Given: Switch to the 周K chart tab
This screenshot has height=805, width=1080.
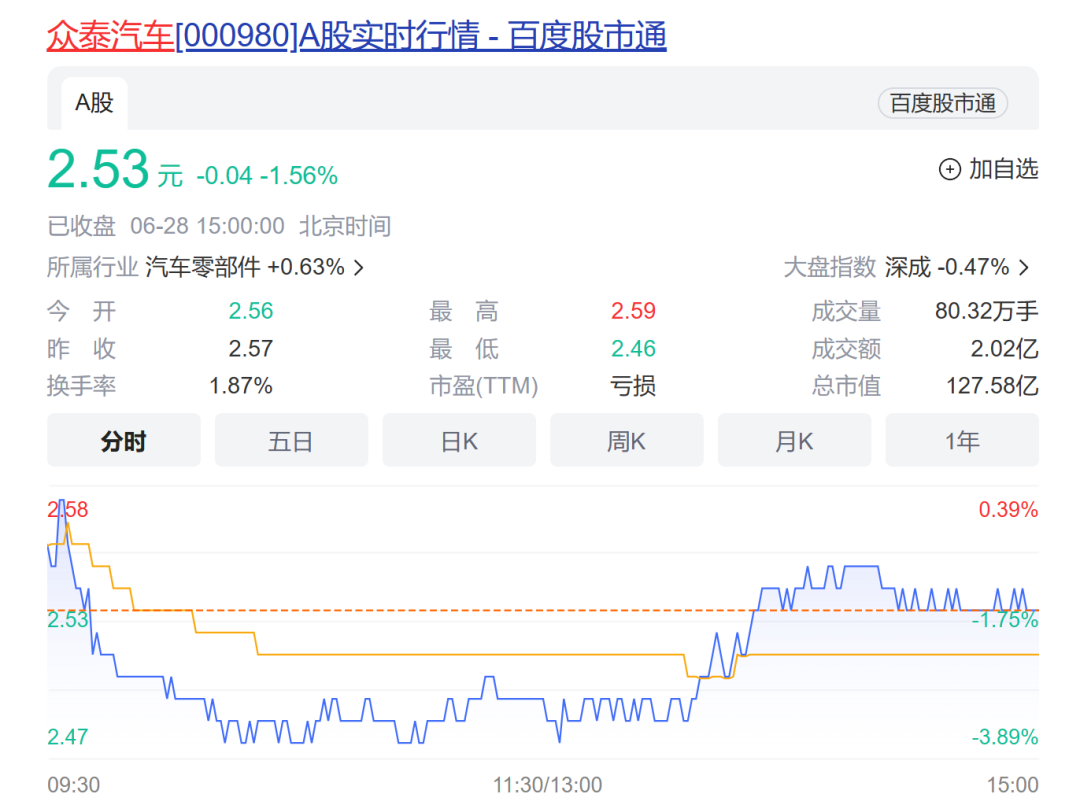Looking at the screenshot, I should (627, 441).
